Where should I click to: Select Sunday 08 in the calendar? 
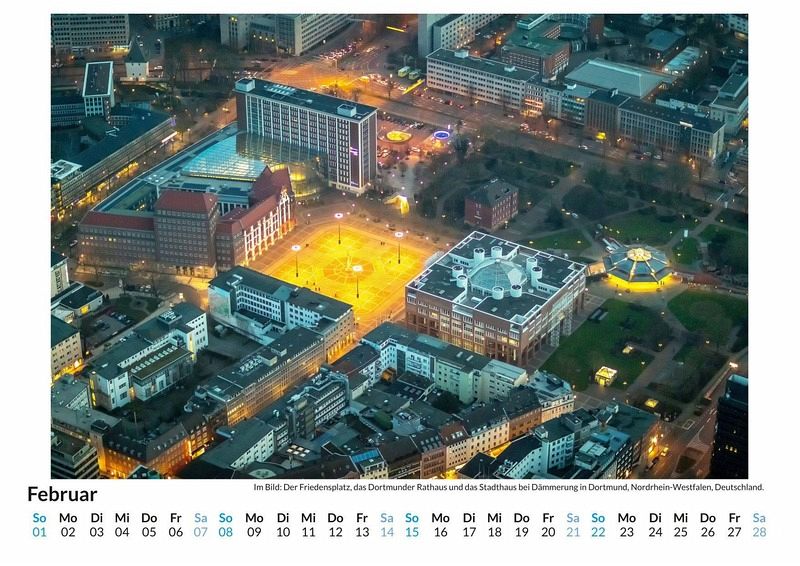[226, 525]
